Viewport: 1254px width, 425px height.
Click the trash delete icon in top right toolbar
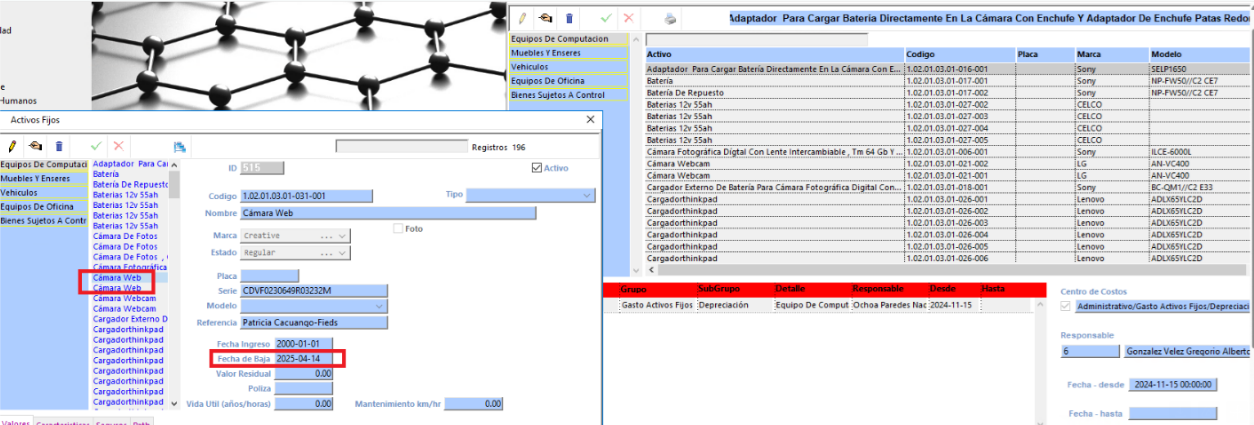tap(569, 18)
